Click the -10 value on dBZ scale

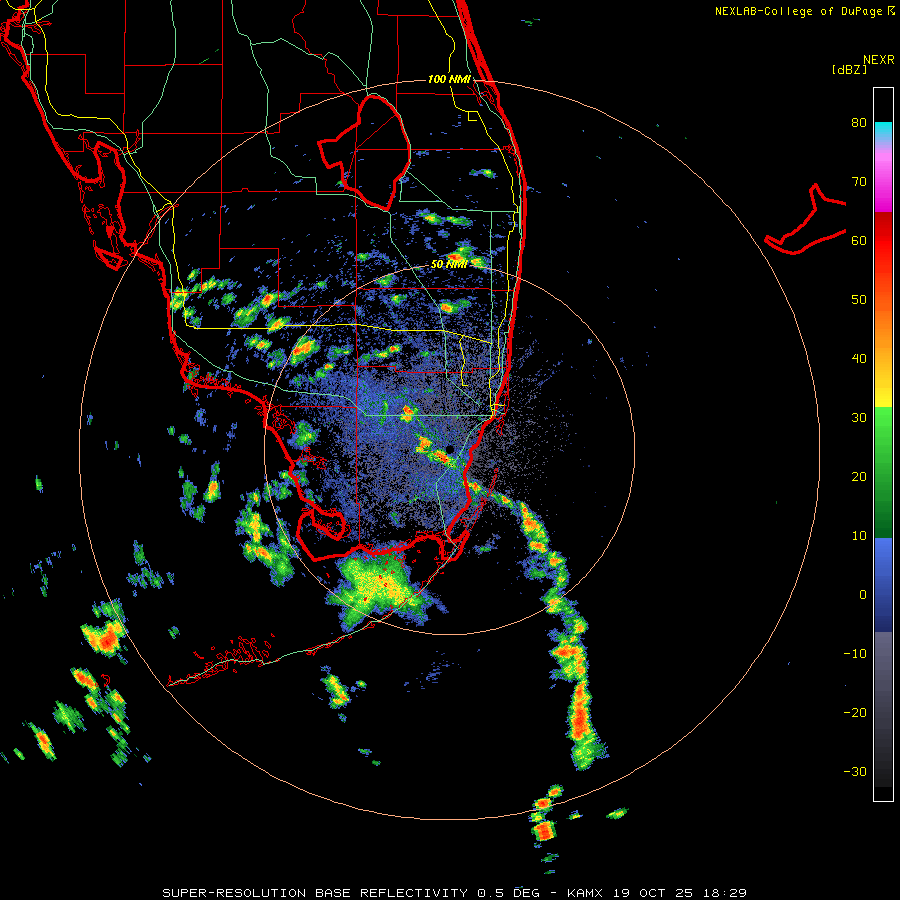[x=855, y=654]
